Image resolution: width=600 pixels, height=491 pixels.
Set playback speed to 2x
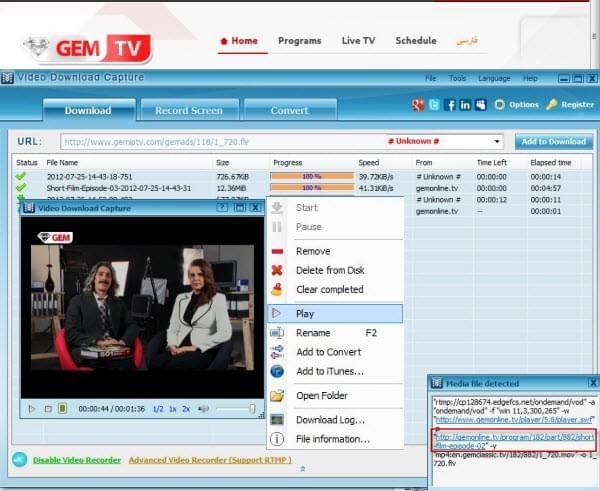tap(186, 409)
